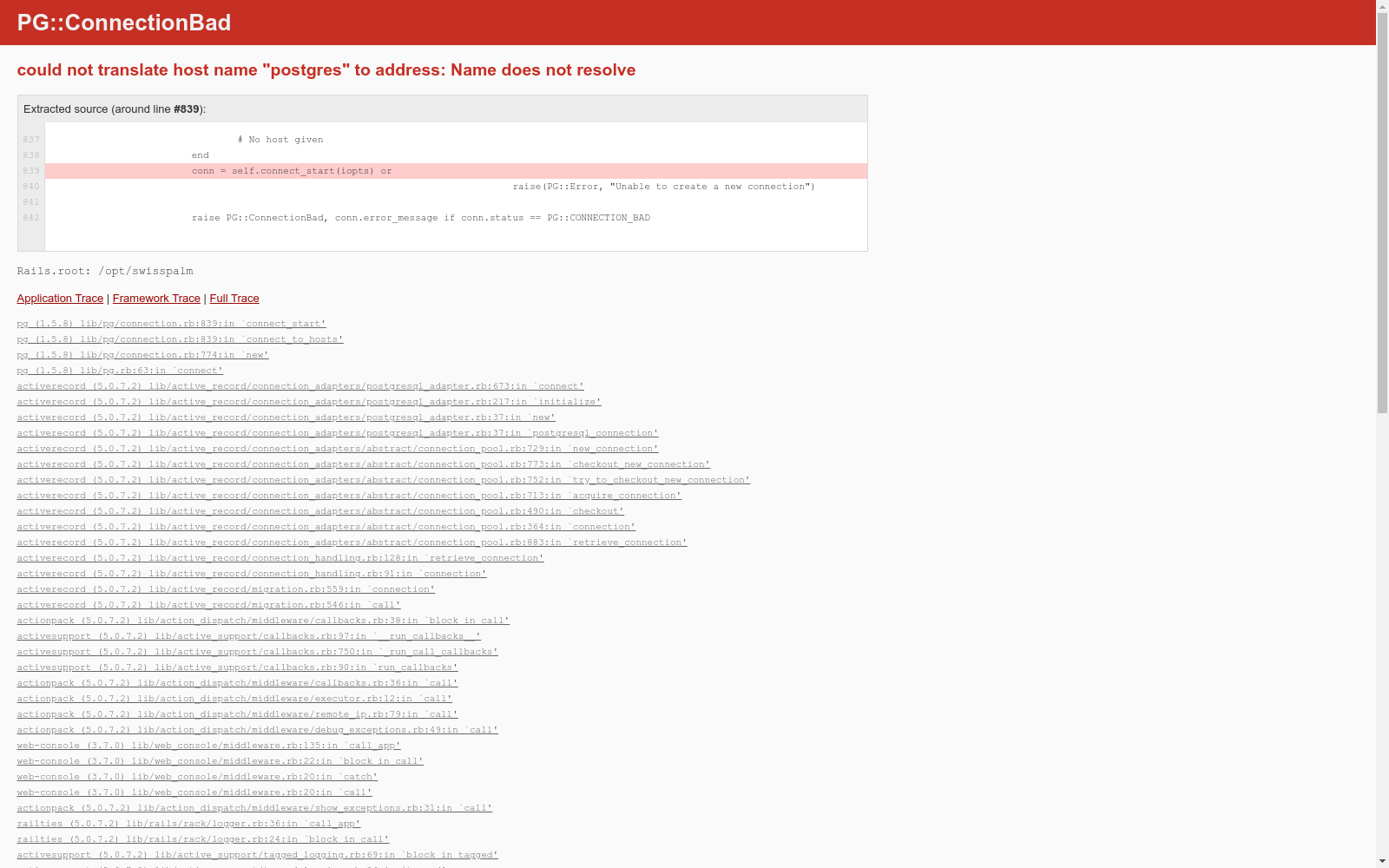
Task: Click the PG::ConnectionBad header title
Action: point(124,23)
